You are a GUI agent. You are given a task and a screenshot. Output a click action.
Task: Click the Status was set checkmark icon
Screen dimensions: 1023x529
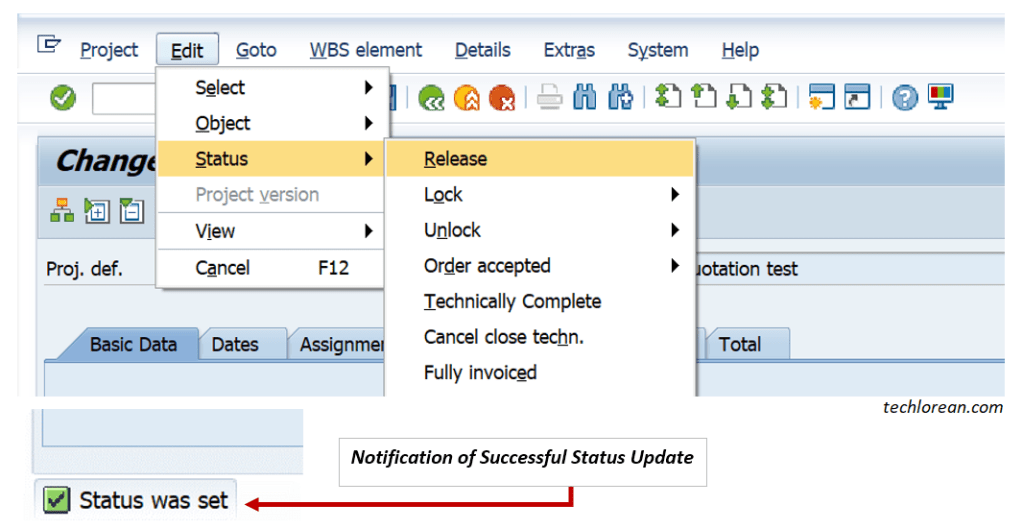(57, 500)
